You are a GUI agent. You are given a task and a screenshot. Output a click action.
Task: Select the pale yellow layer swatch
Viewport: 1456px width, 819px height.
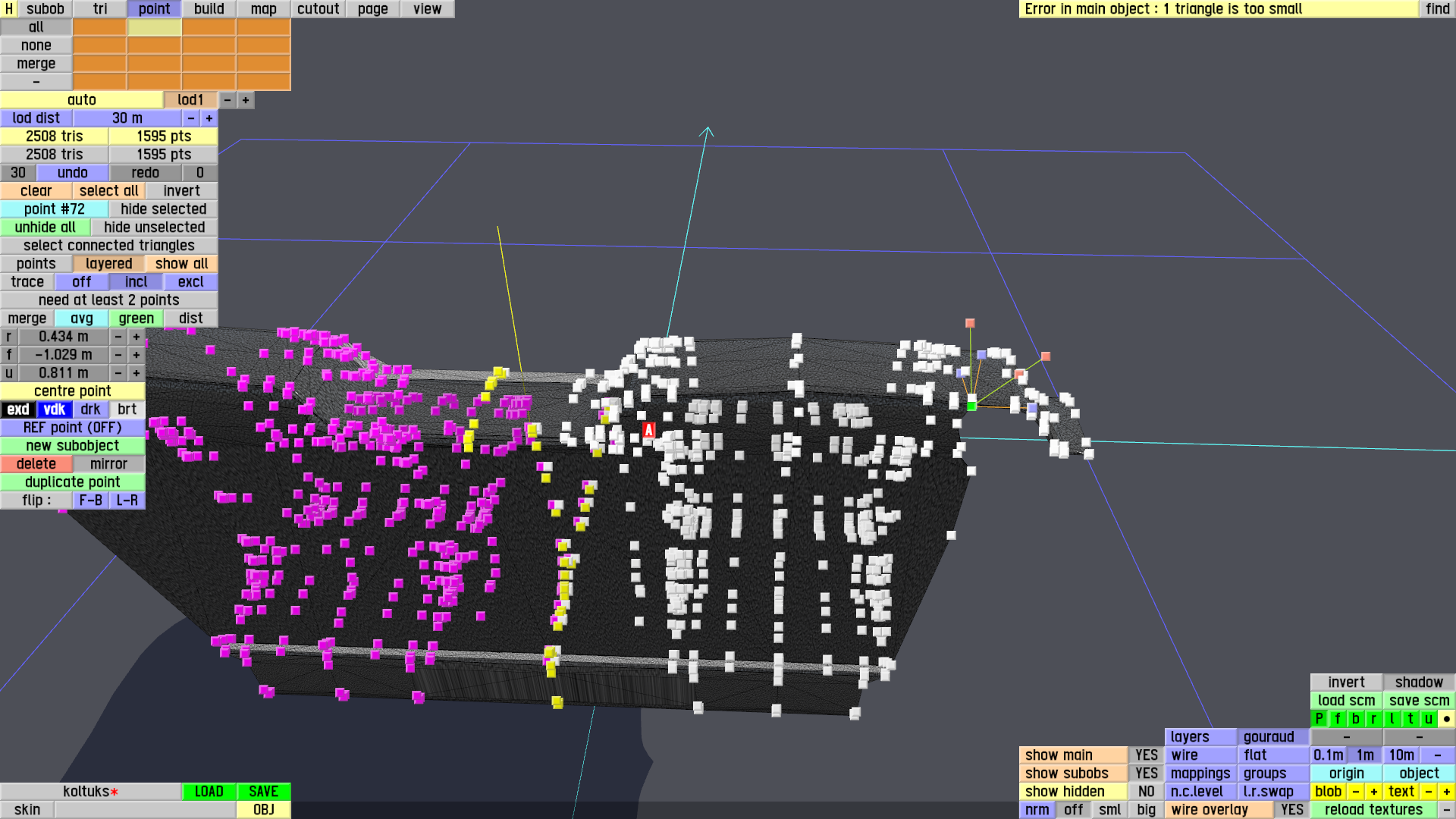tap(154, 27)
